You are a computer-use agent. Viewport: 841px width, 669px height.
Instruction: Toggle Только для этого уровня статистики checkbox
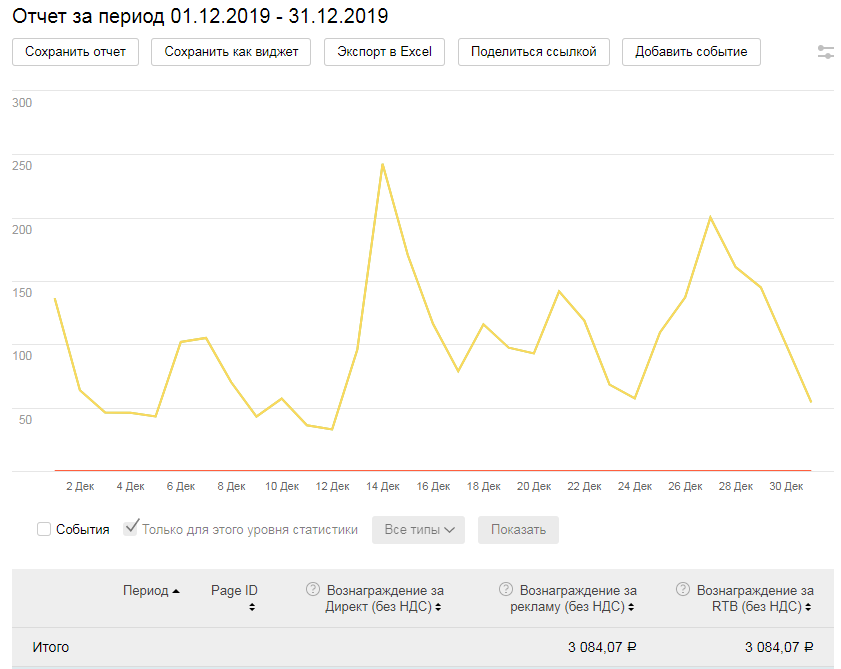tap(130, 529)
